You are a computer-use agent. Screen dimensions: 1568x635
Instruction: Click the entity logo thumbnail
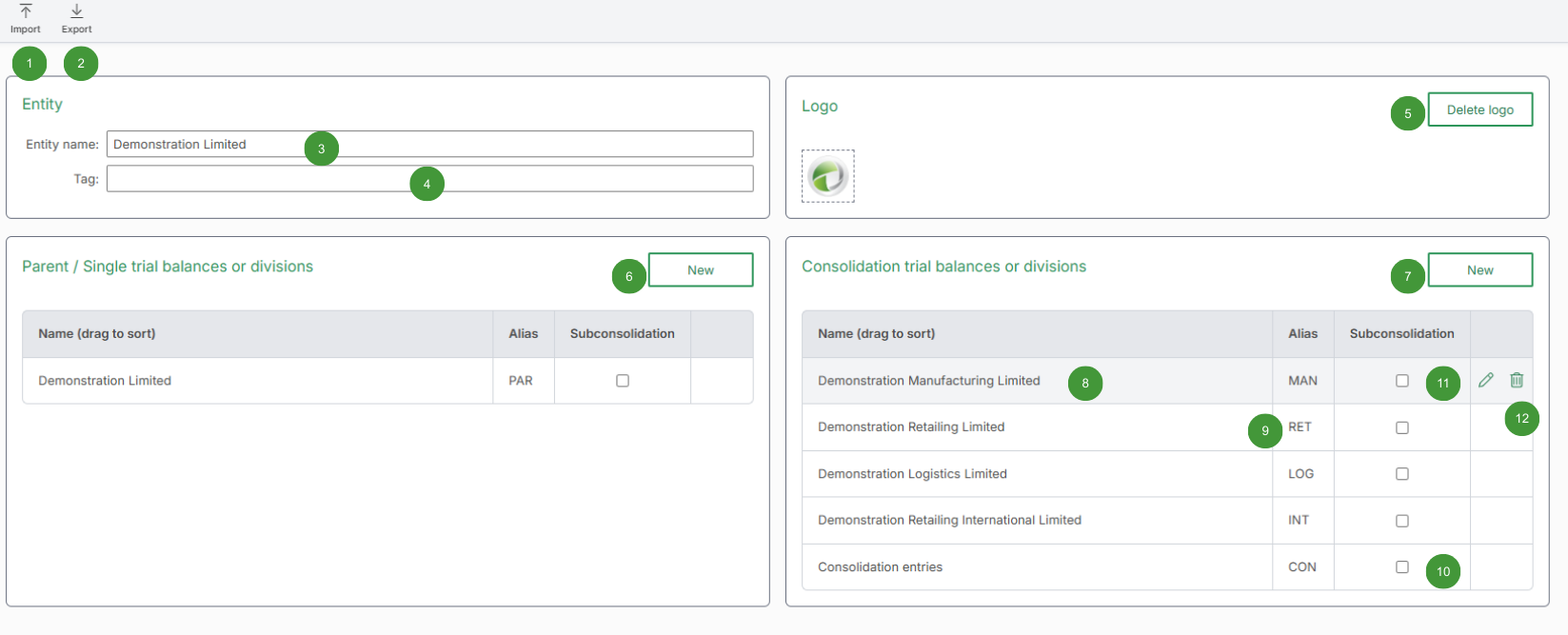click(827, 176)
